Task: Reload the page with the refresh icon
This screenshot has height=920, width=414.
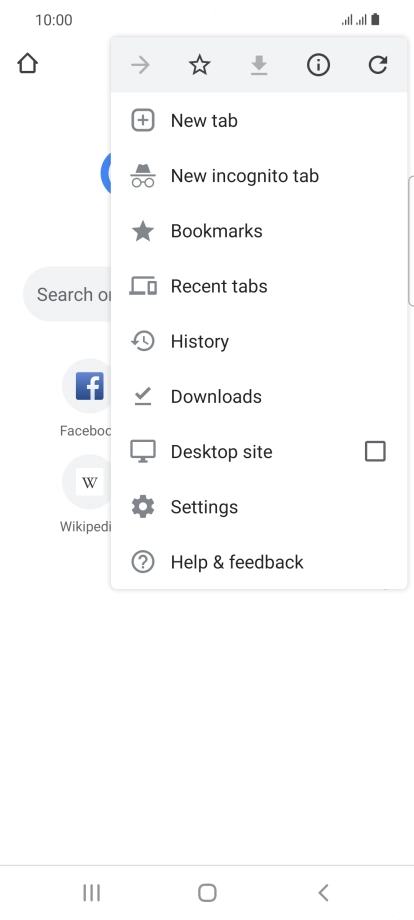Action: [x=378, y=65]
